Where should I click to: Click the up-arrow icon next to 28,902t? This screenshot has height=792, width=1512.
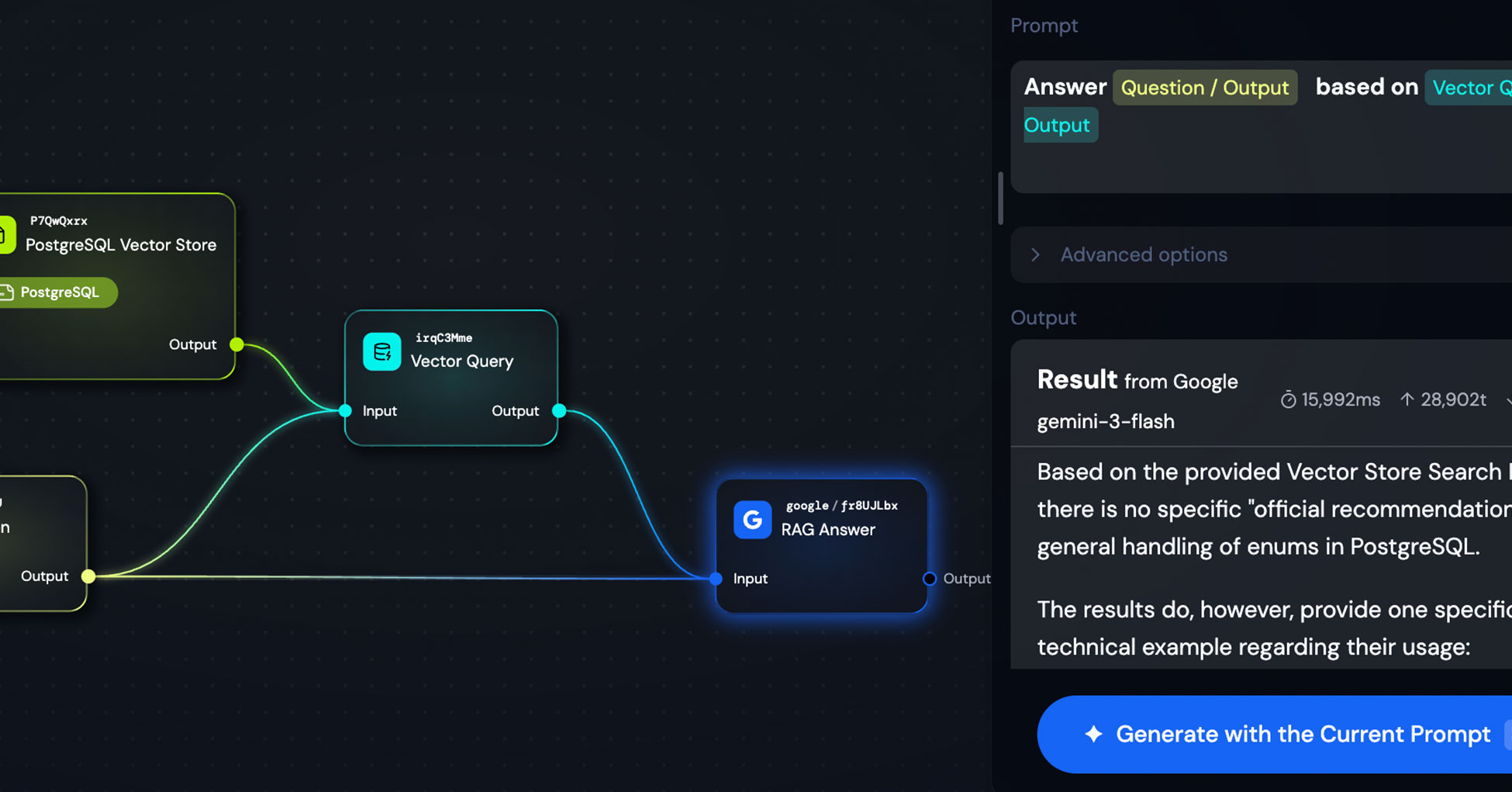pyautogui.click(x=1407, y=399)
